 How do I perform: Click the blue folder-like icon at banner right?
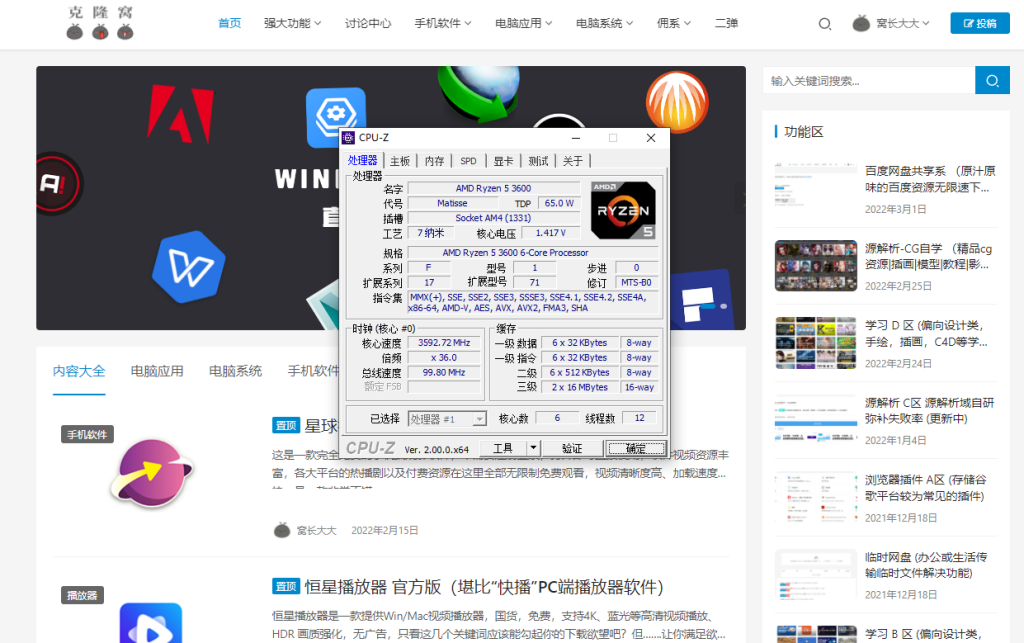[x=703, y=300]
